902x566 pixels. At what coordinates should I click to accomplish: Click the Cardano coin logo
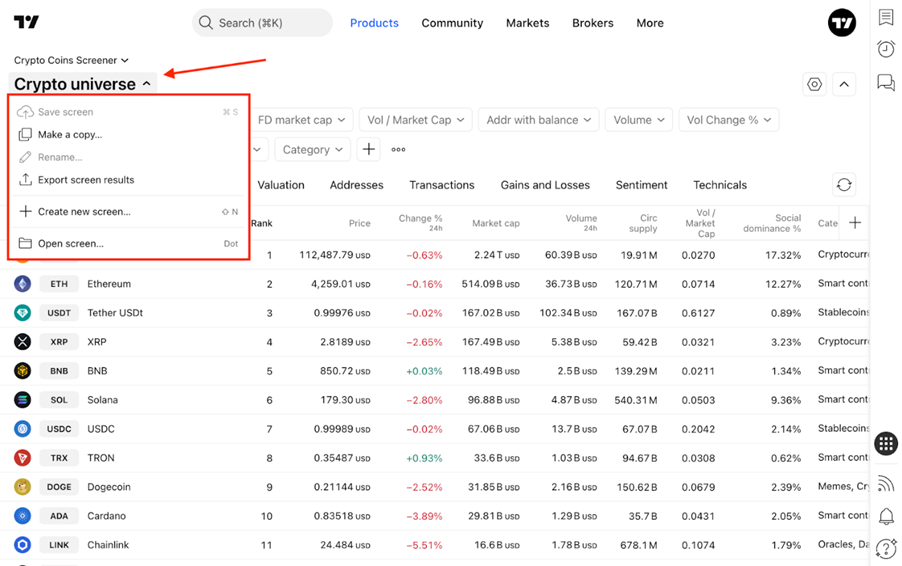pos(22,515)
